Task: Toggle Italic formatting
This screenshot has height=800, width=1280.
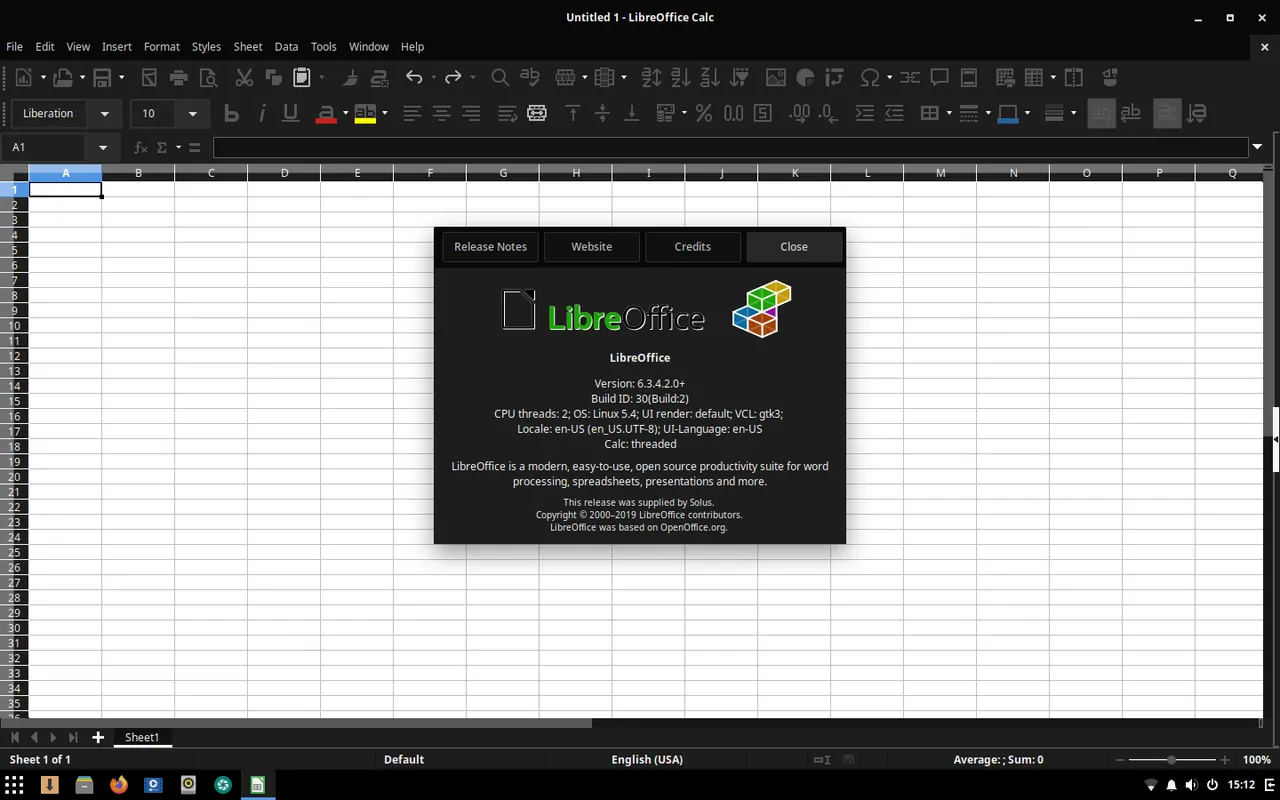Action: click(x=262, y=113)
